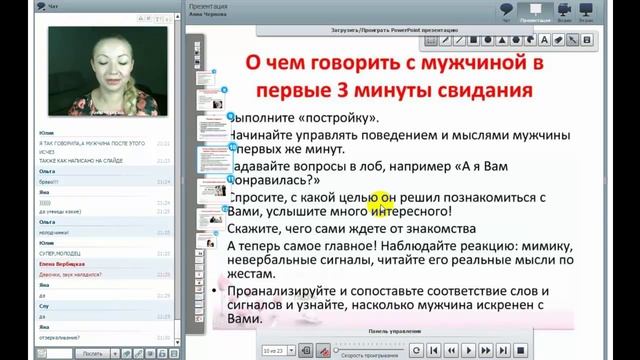Select the filled rectangle tool
This screenshot has width=640, height=360.
473,40
